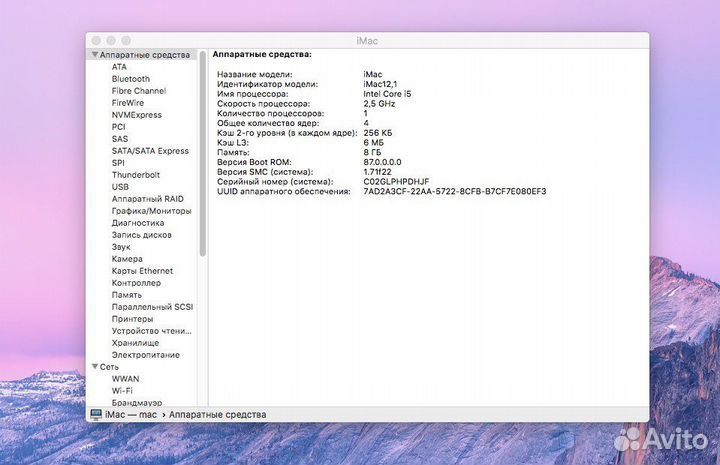Zoom the iMac window
Viewport: 720px width, 465px height.
click(x=126, y=41)
